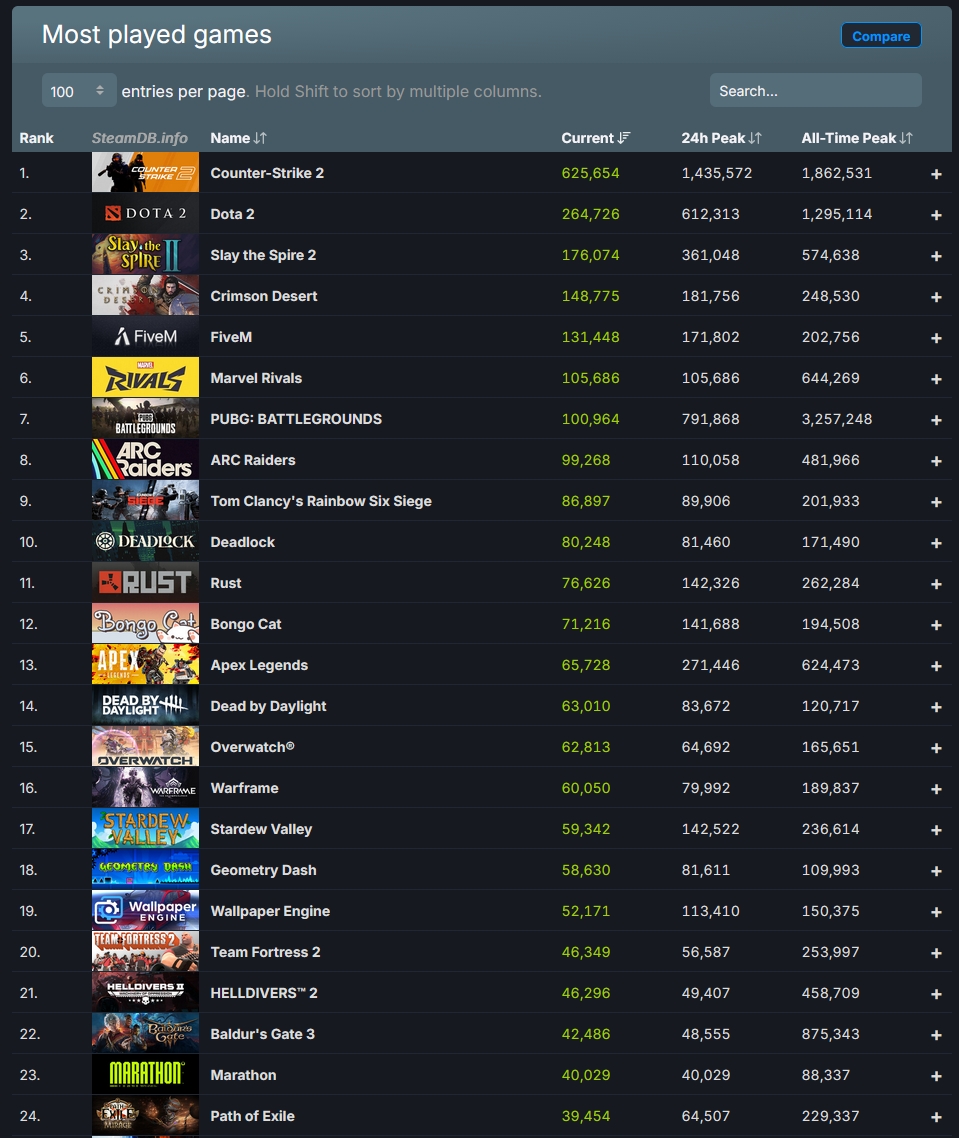This screenshot has height=1138, width=959.
Task: Open the Wallpaper Engine thumbnail
Action: 145,910
